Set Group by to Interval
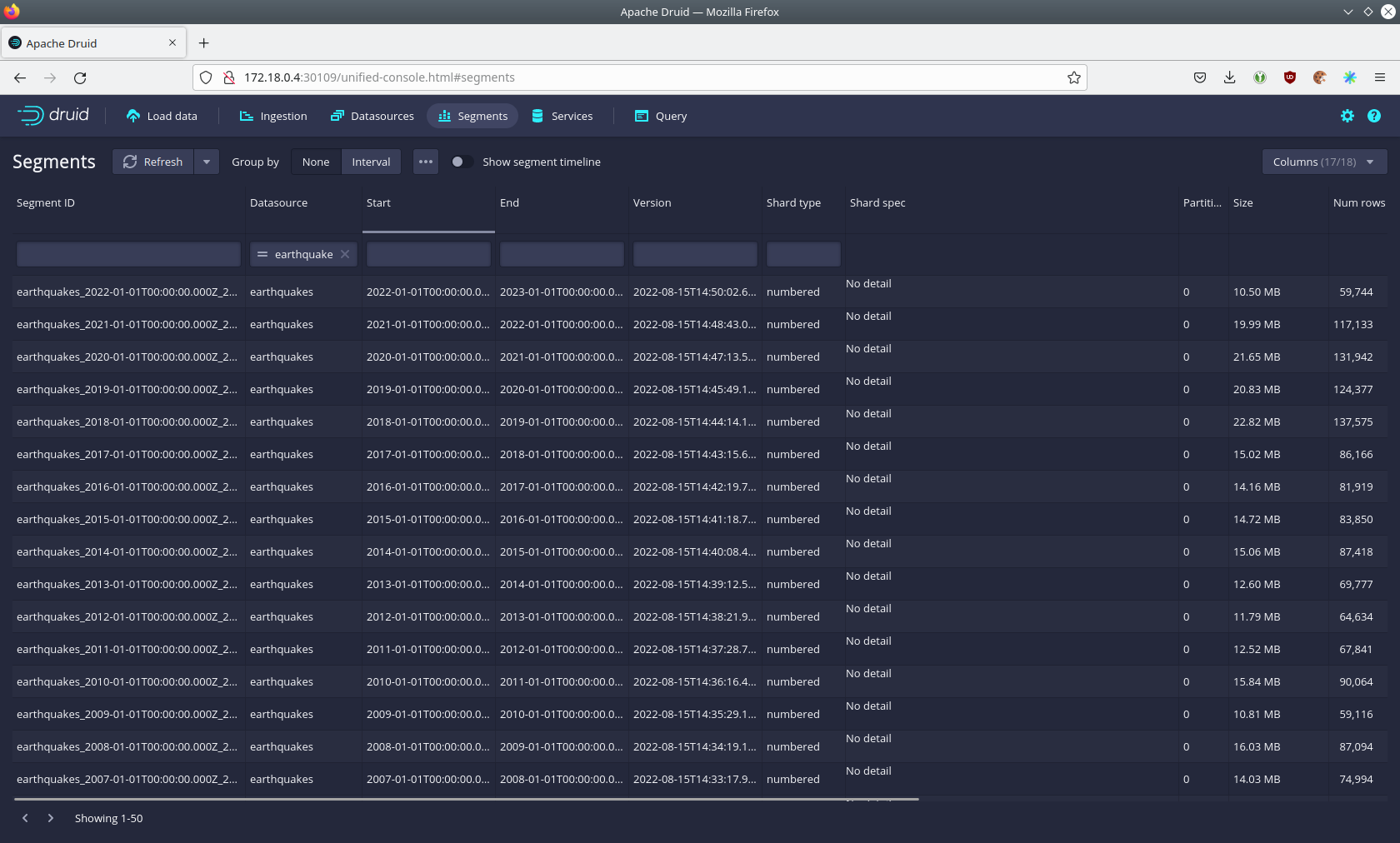This screenshot has height=843, width=1400. 371,162
